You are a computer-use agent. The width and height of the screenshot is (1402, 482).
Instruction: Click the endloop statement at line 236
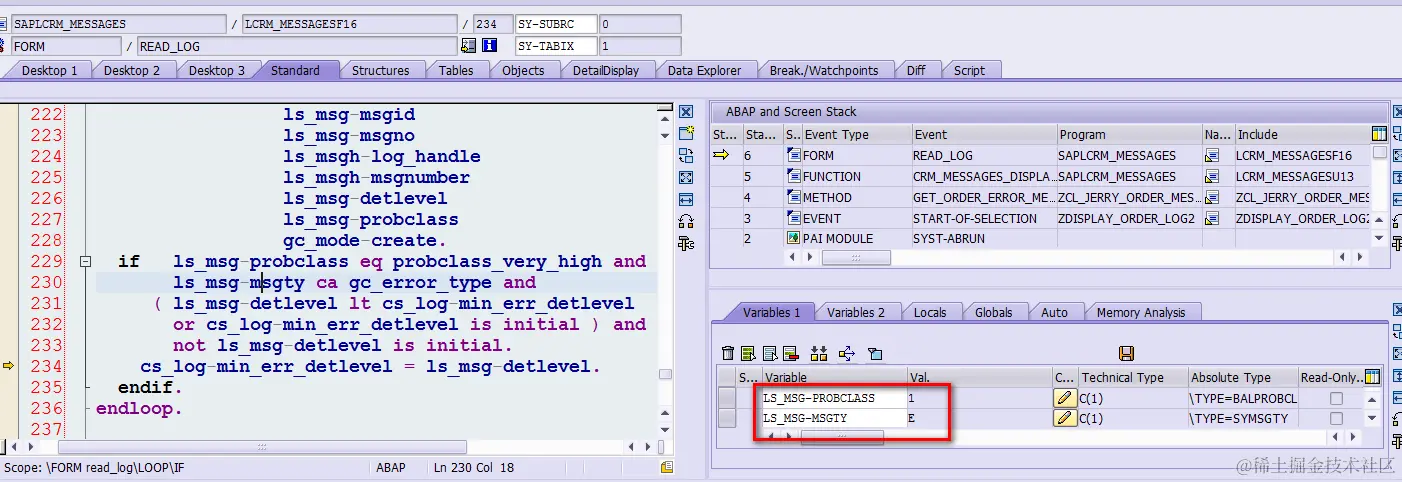[139, 408]
